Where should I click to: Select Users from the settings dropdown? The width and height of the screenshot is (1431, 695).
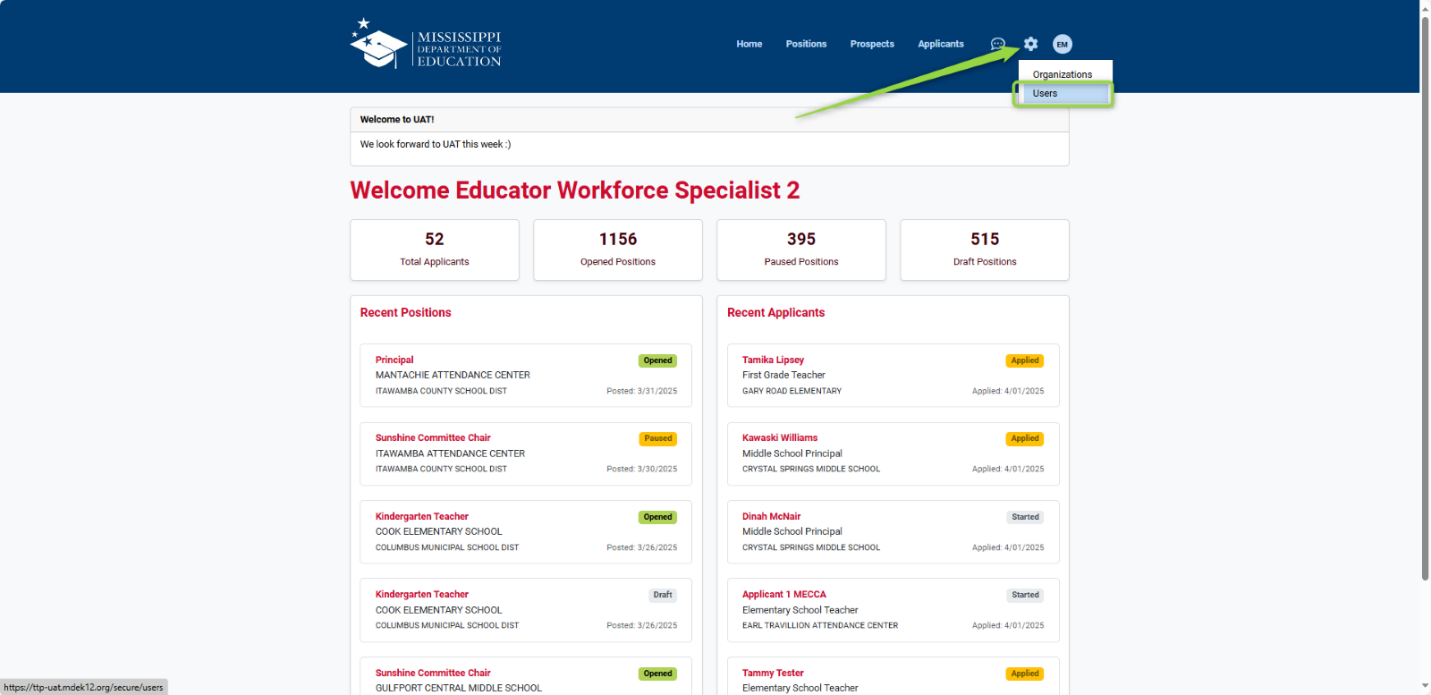(x=1045, y=94)
